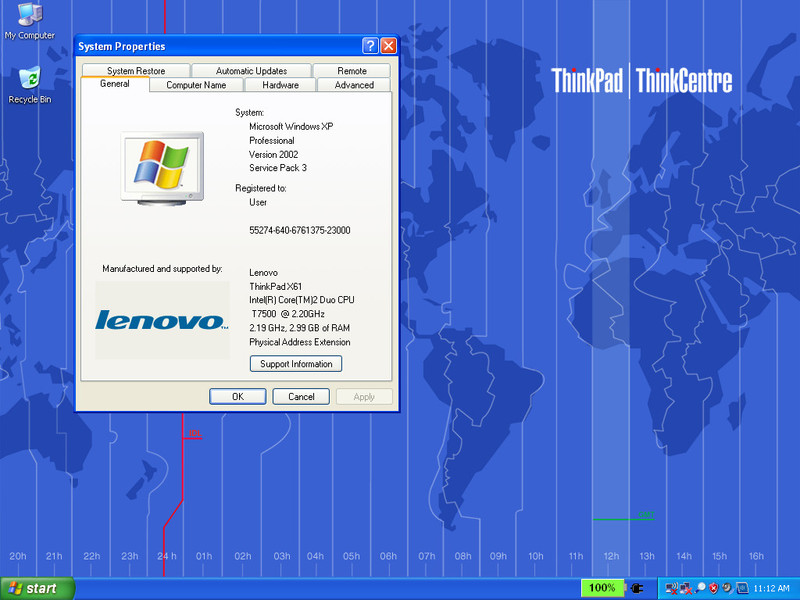Select the General tab

(x=114, y=84)
